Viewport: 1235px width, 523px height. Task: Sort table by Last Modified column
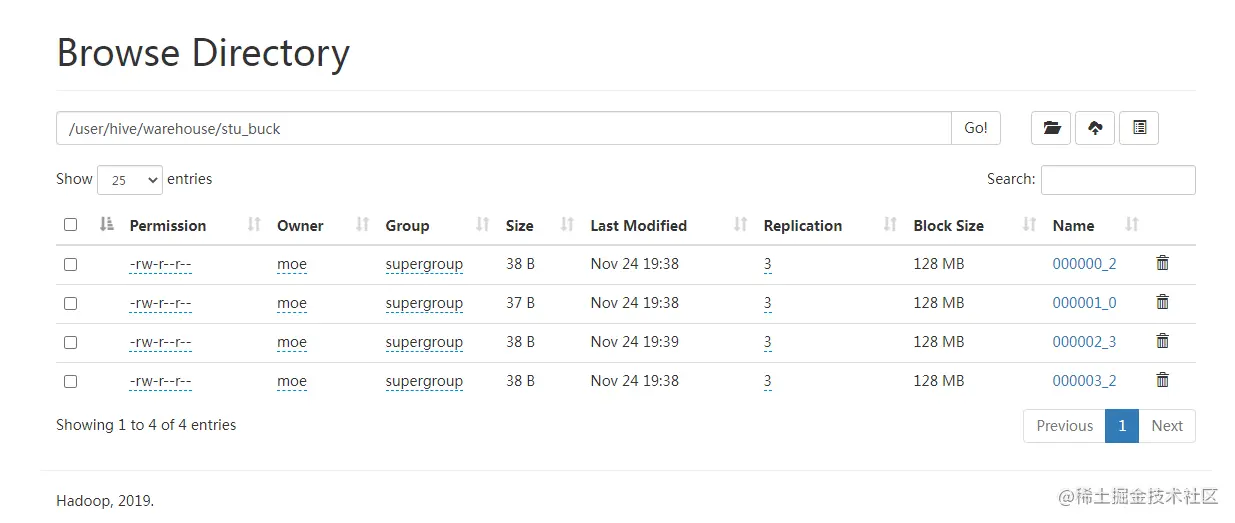pyautogui.click(x=740, y=225)
